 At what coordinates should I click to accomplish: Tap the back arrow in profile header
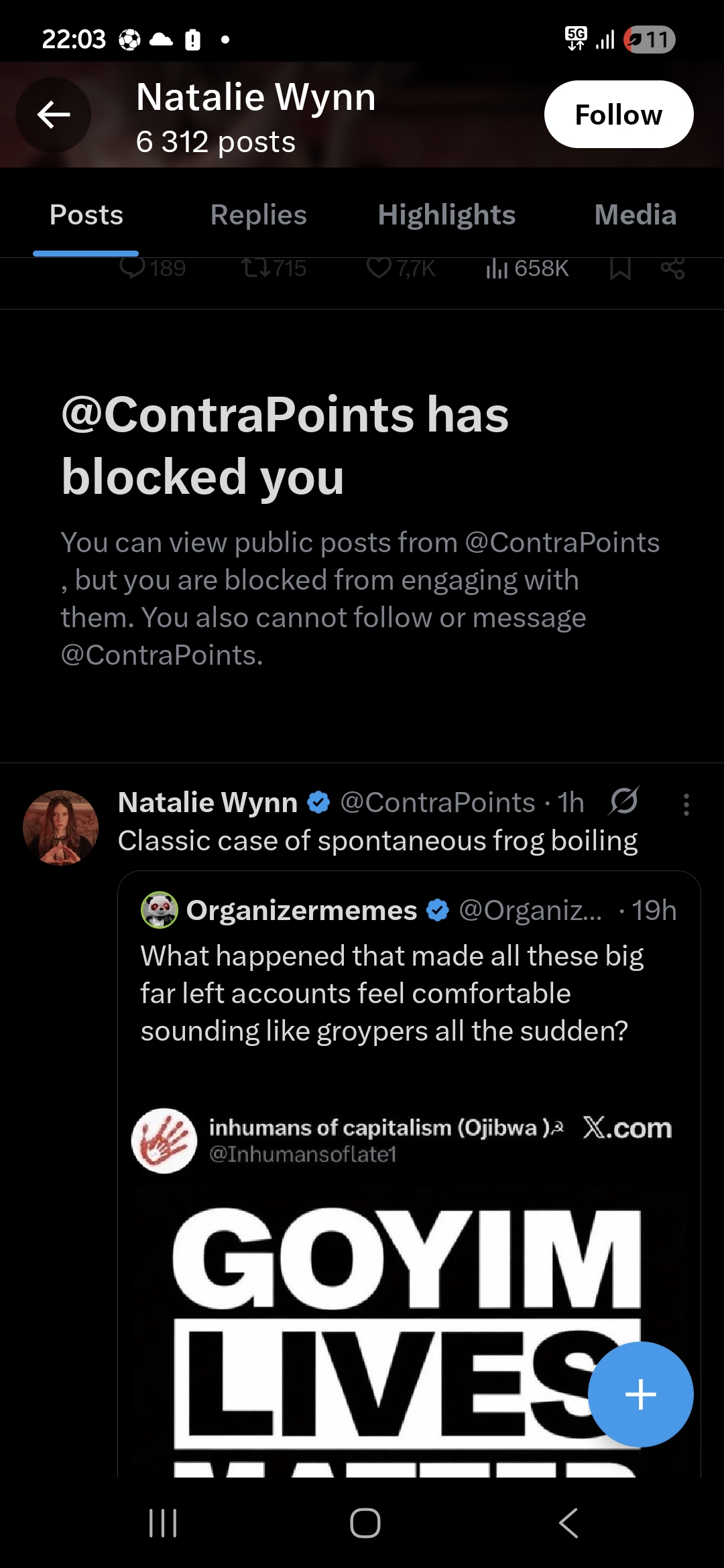[54, 115]
